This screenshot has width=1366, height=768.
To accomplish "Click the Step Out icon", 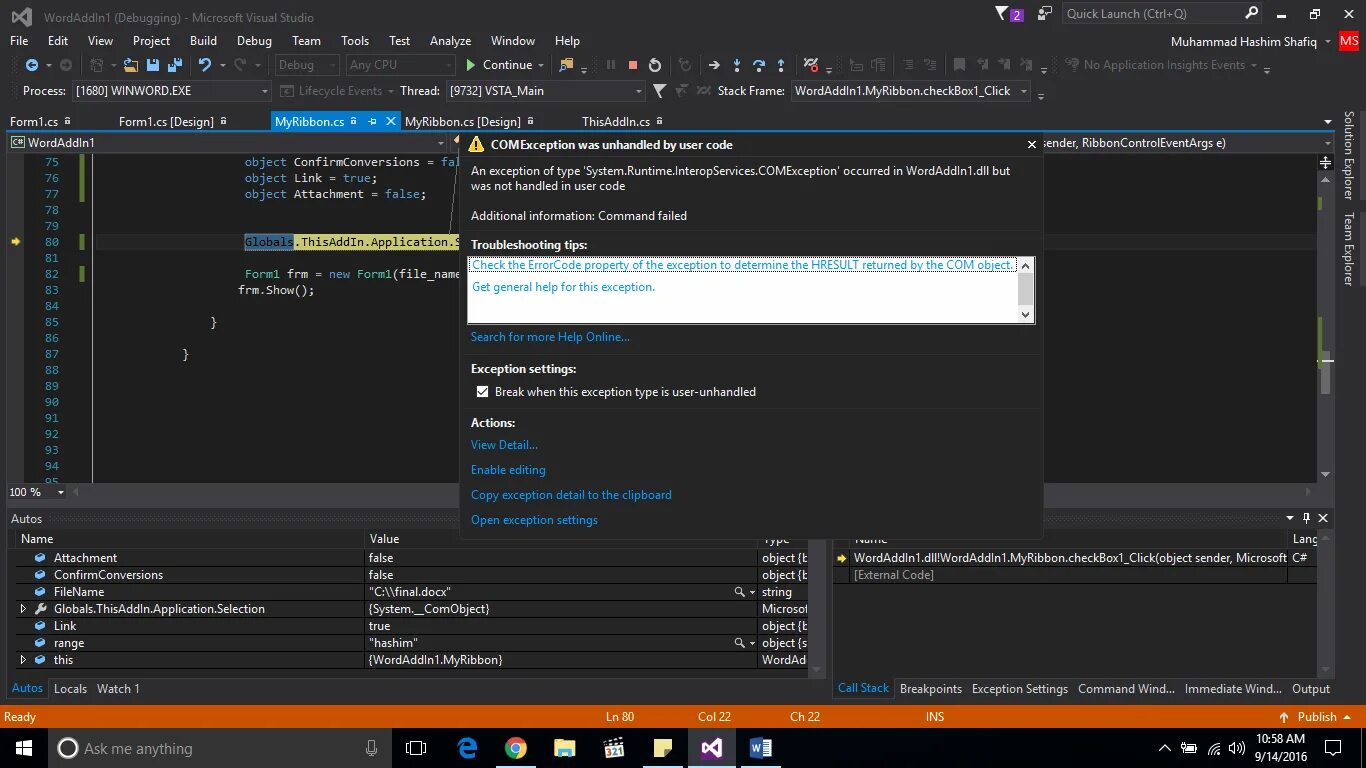I will point(781,65).
